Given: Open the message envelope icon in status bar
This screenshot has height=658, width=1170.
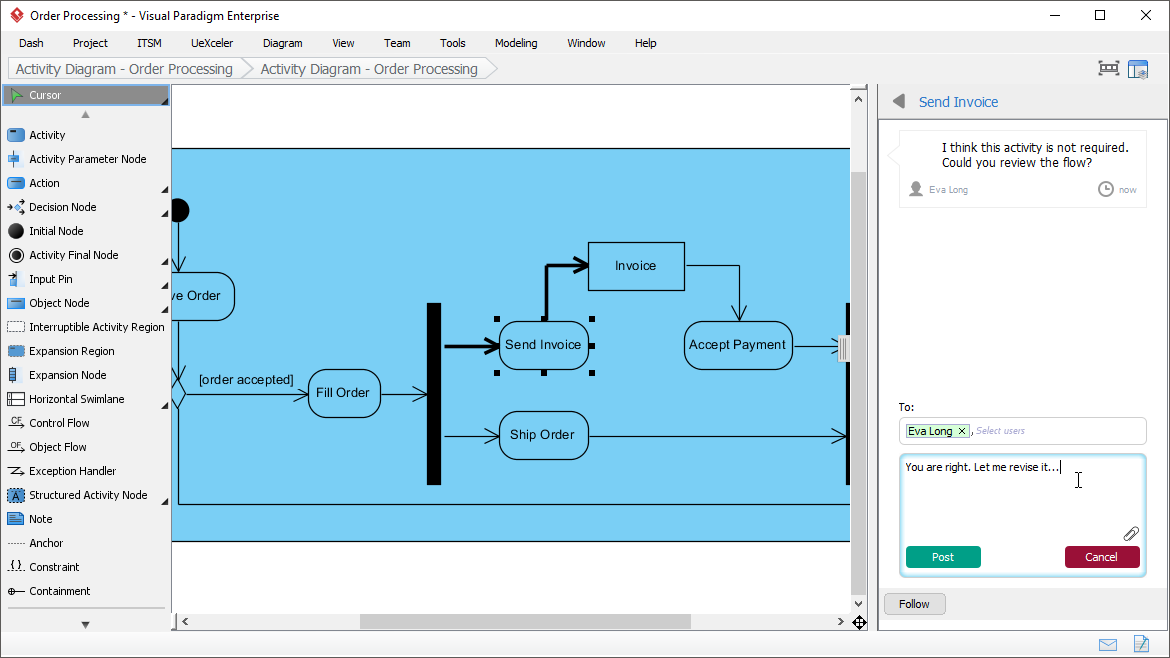Looking at the screenshot, I should point(1108,645).
